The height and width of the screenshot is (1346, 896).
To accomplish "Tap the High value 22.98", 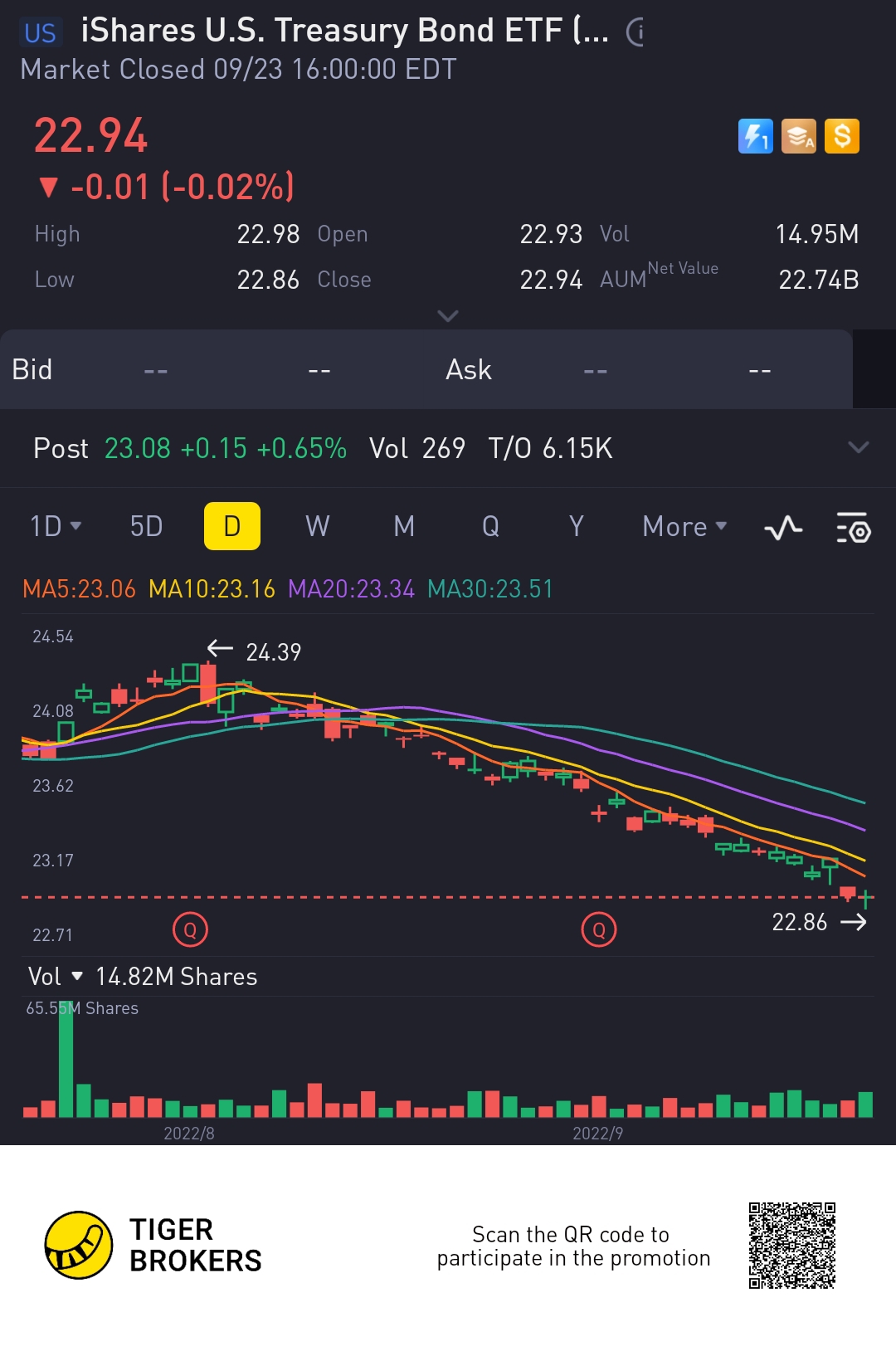I will point(268,234).
